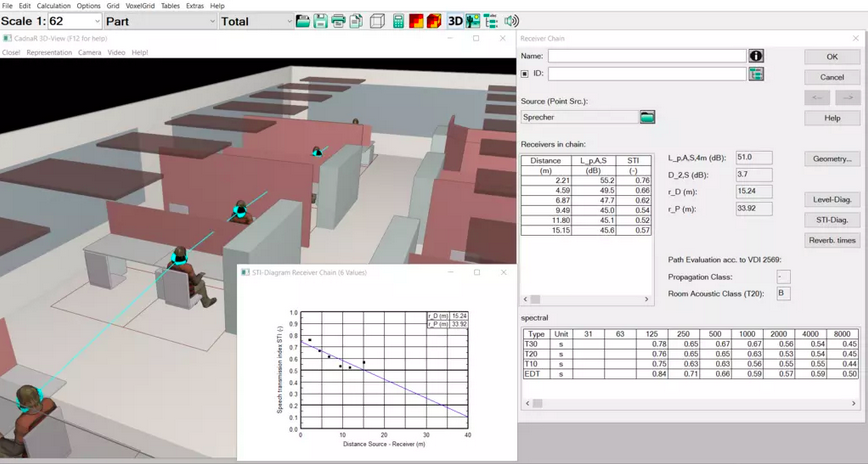
Task: Open the Part dropdown list
Action: 211,21
